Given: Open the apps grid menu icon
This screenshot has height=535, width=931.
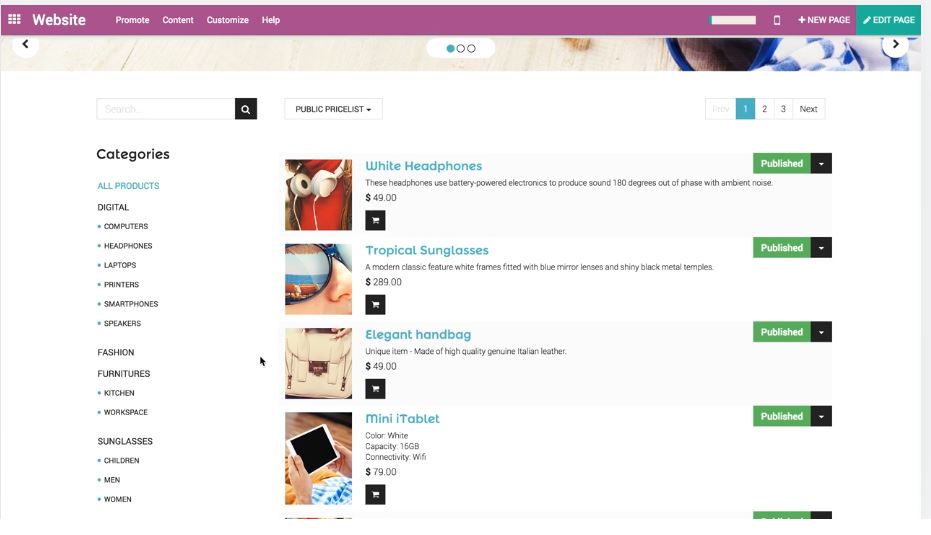Looking at the screenshot, I should pyautogui.click(x=14, y=19).
